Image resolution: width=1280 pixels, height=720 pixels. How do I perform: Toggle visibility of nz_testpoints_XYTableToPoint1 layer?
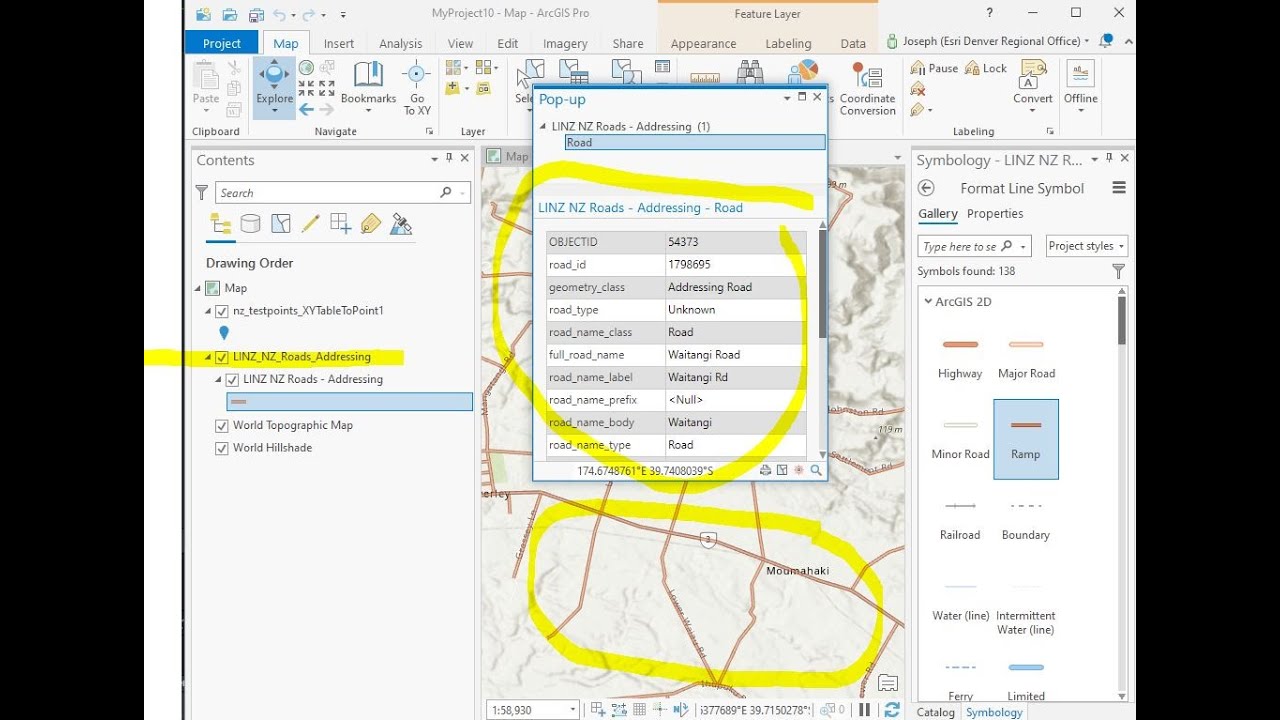coord(222,311)
